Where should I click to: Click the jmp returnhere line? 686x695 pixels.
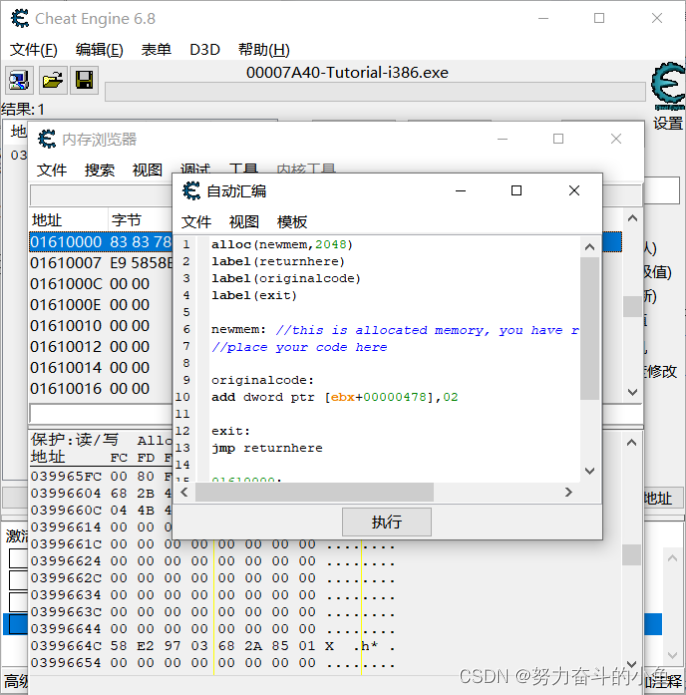coord(267,448)
